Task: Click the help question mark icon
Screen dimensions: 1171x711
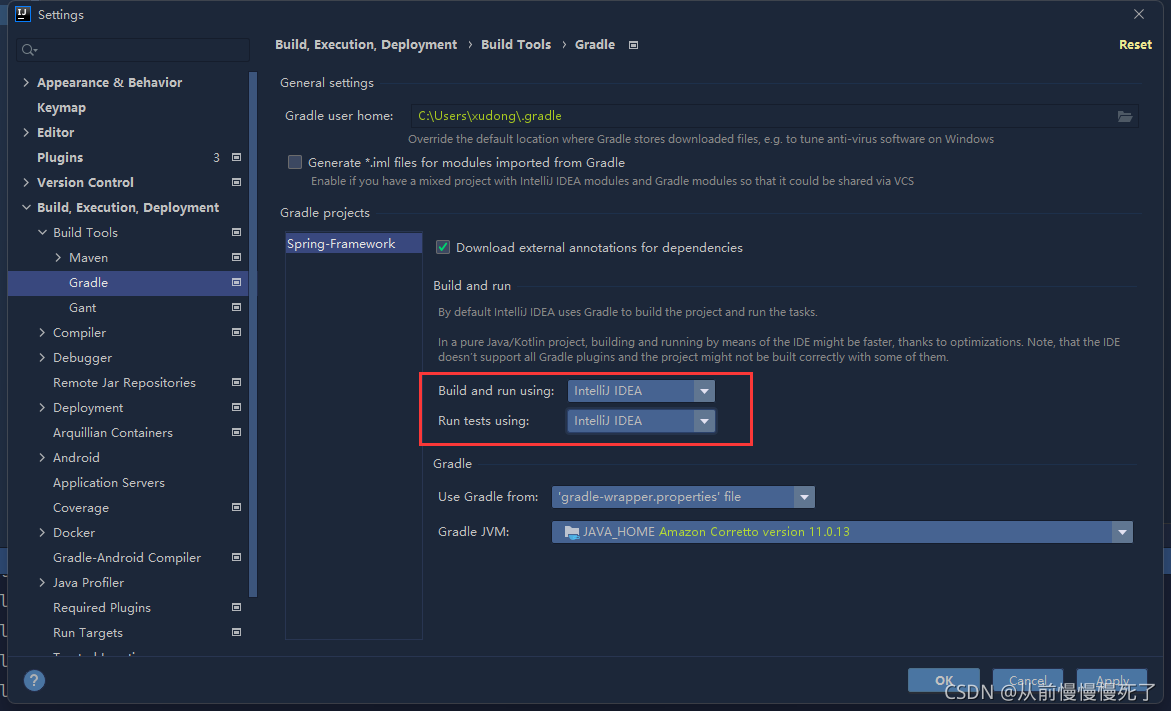Action: tap(34, 680)
